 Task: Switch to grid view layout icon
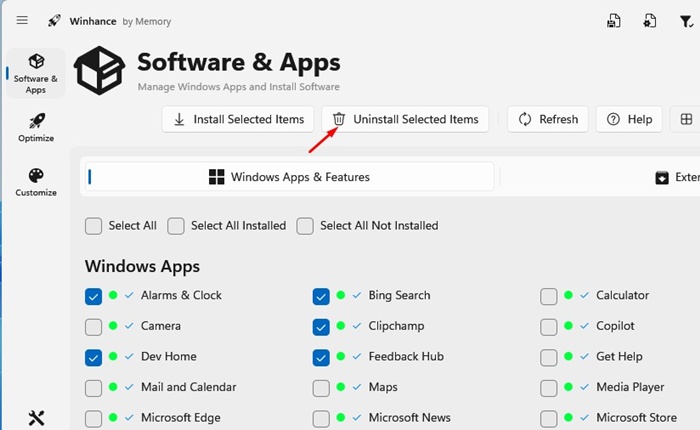coord(686,119)
